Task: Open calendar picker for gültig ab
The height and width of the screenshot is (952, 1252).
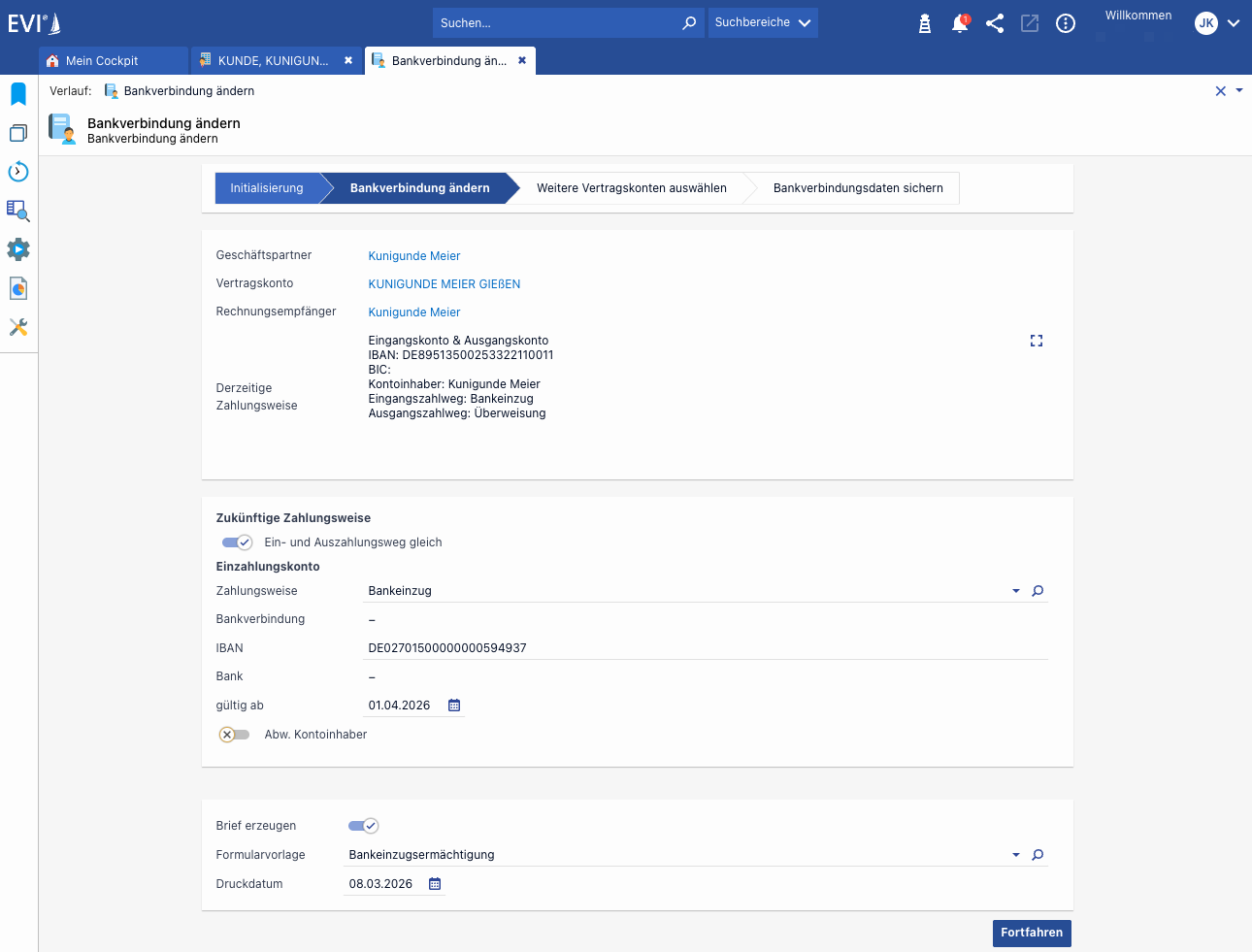Action: click(x=454, y=706)
